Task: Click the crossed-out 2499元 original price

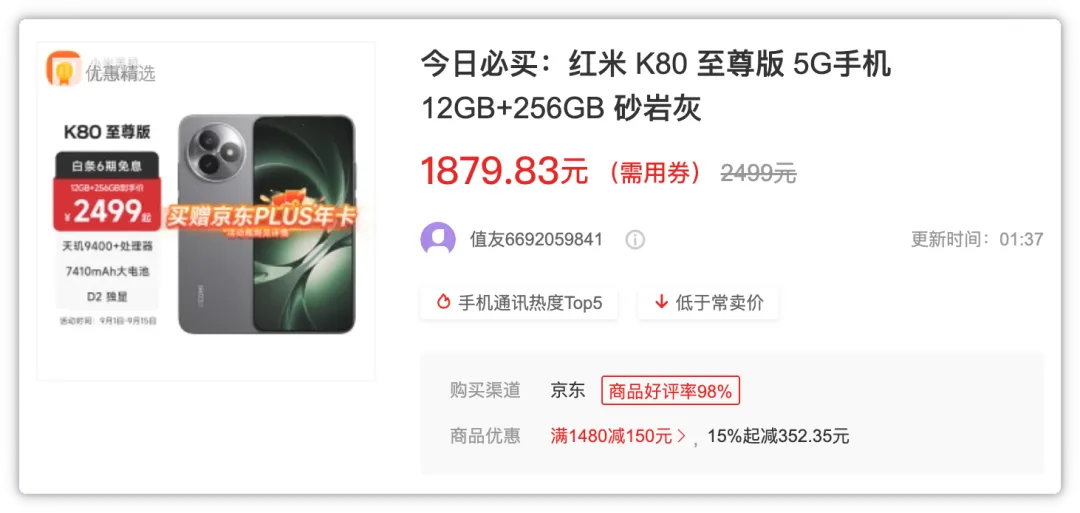Action: click(758, 174)
